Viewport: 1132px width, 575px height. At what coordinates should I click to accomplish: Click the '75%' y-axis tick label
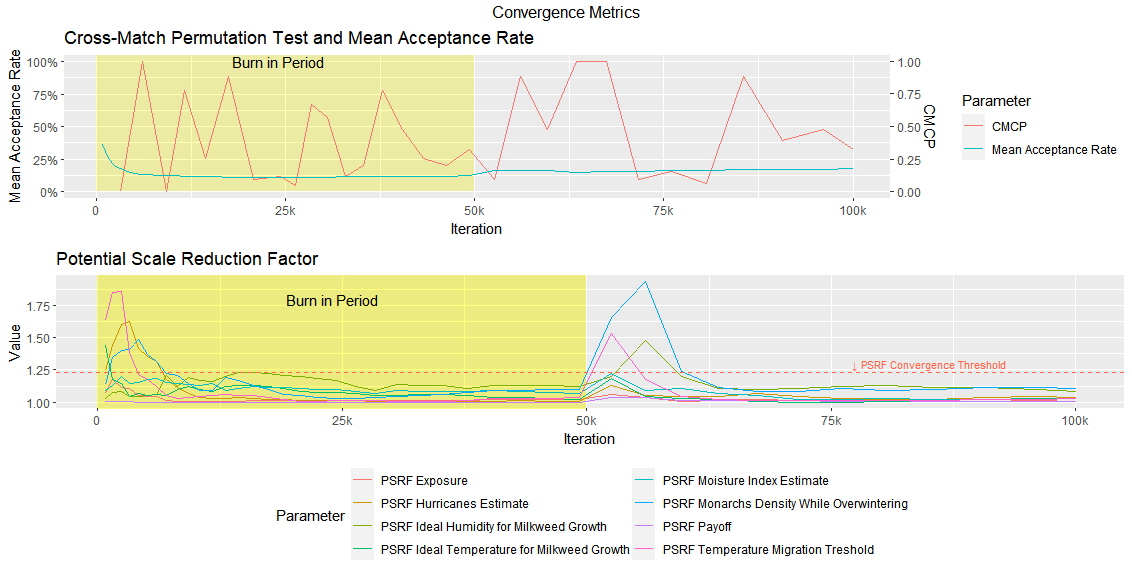pos(45,95)
